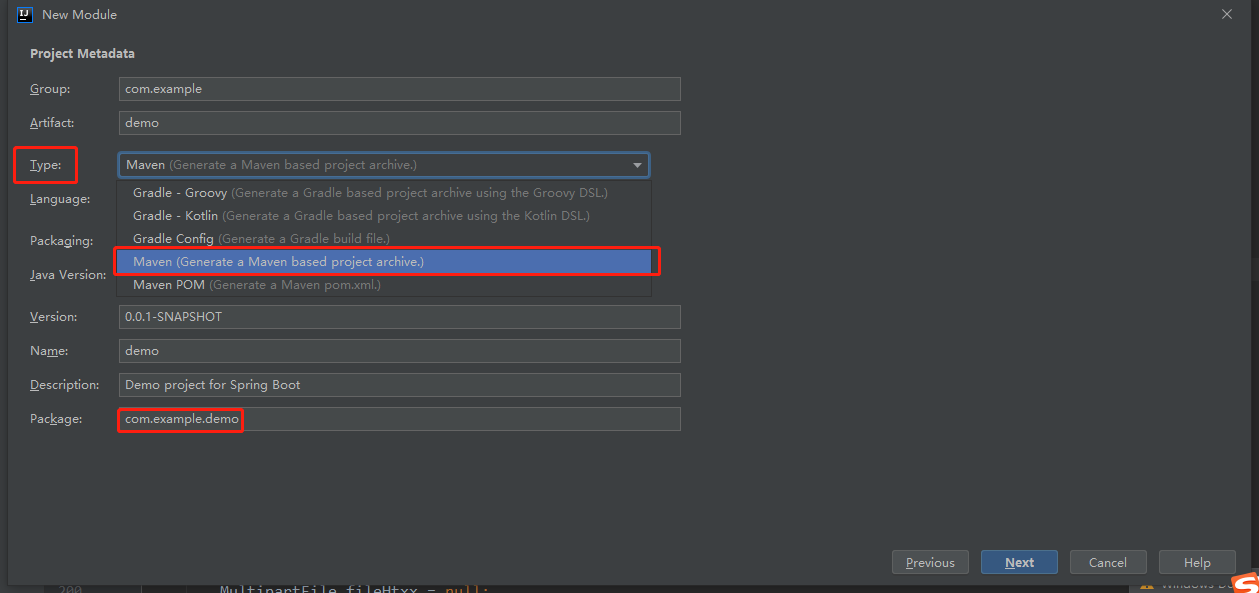This screenshot has width=1259, height=593.
Task: Click the Group input field
Action: (399, 89)
